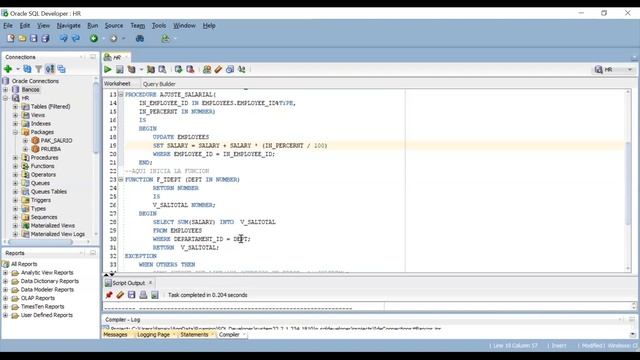Open the HR connection dropdown at worksheet top right
Screen dimensions: 640x360
(630, 70)
